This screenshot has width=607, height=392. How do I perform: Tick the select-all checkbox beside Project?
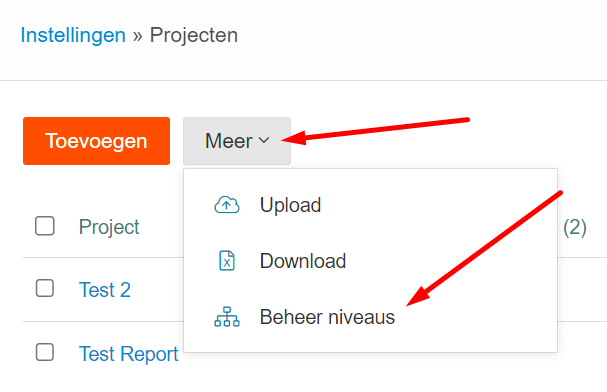(x=45, y=226)
